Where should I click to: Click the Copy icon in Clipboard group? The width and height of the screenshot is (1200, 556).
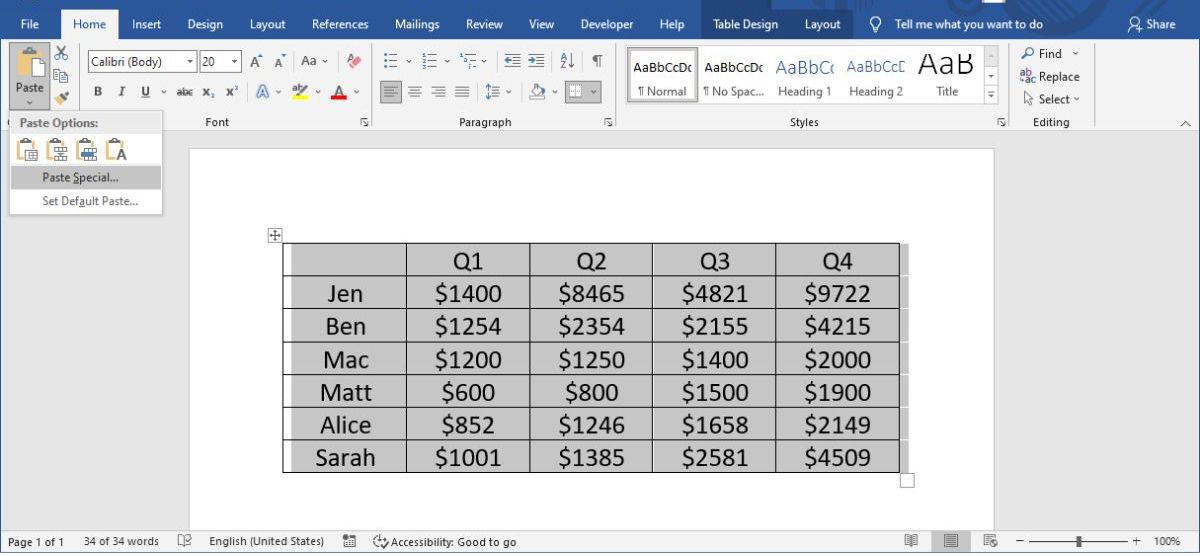click(x=61, y=76)
